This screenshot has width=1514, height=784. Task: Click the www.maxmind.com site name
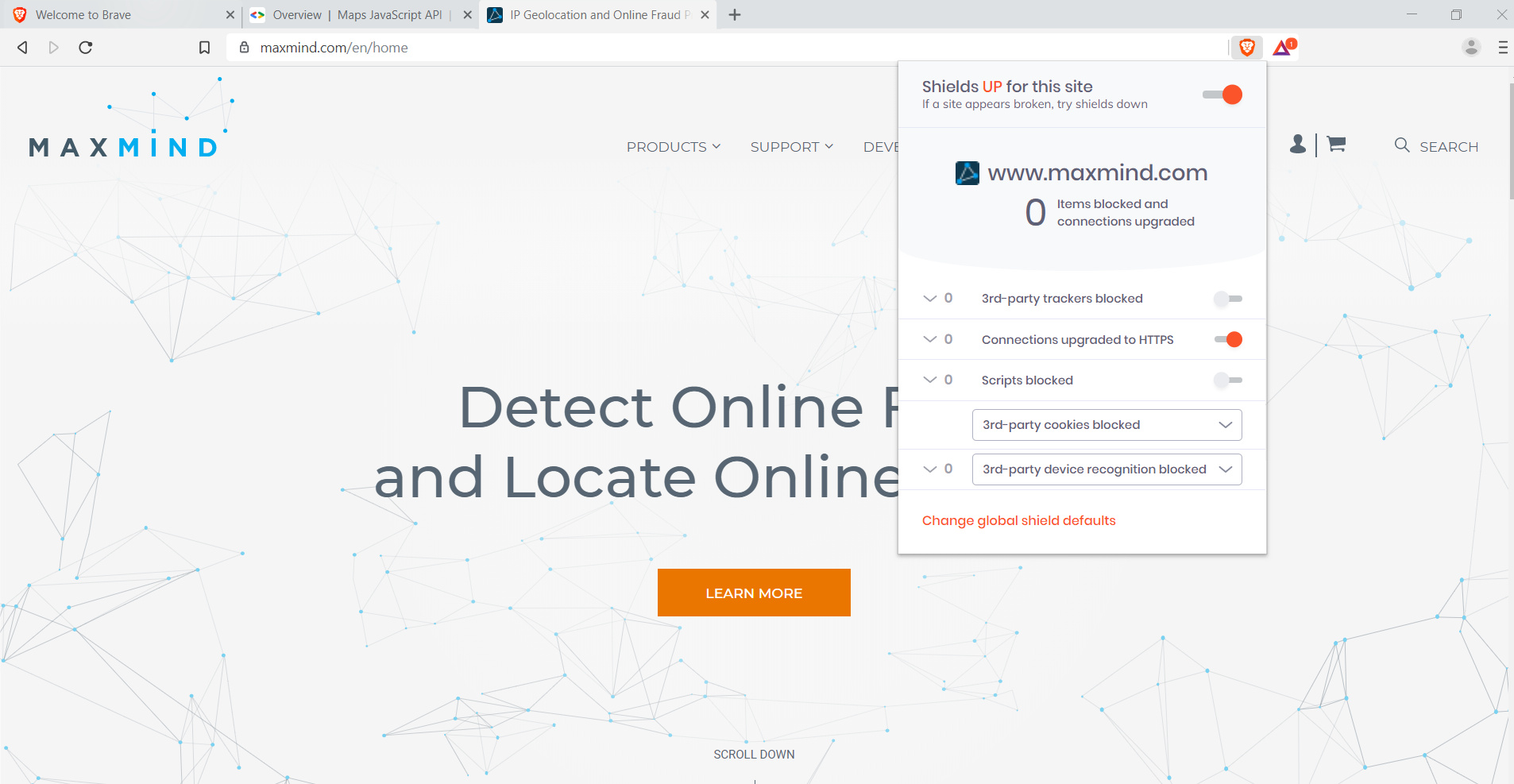tap(1097, 173)
